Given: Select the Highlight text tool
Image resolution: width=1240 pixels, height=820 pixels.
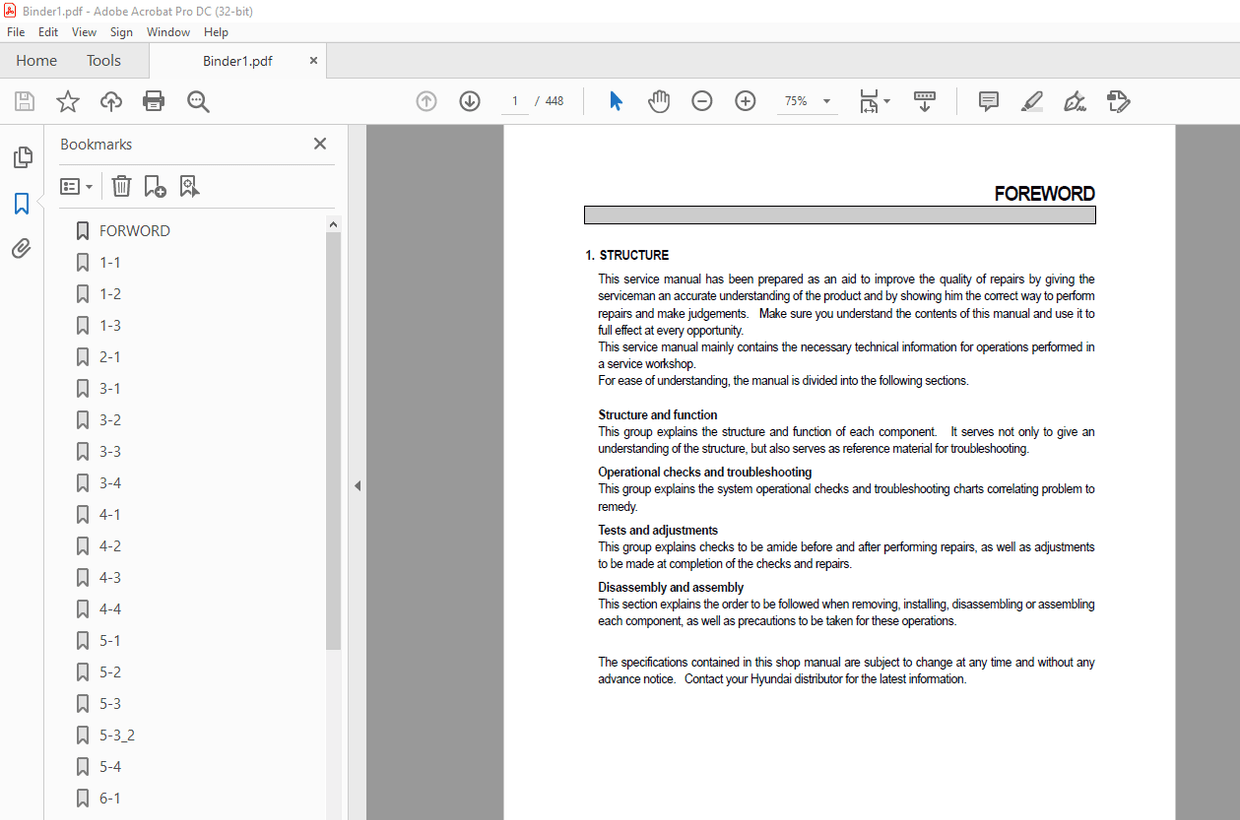Looking at the screenshot, I should 1031,100.
